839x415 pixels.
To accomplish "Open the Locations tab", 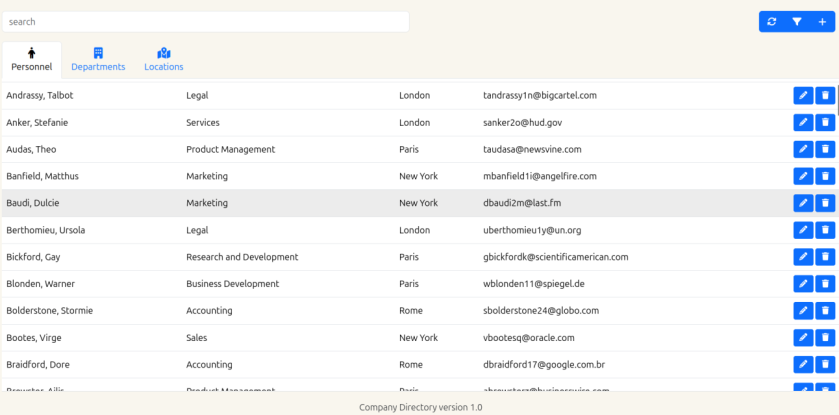I will click(x=164, y=60).
